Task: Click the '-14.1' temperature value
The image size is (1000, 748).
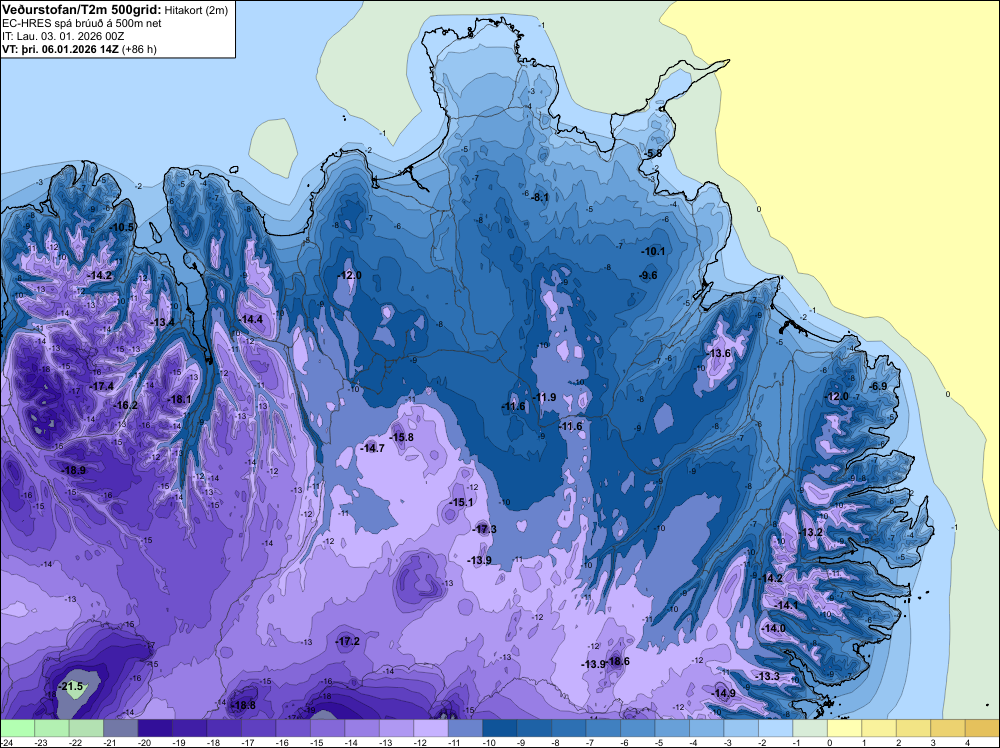Action: click(x=786, y=605)
